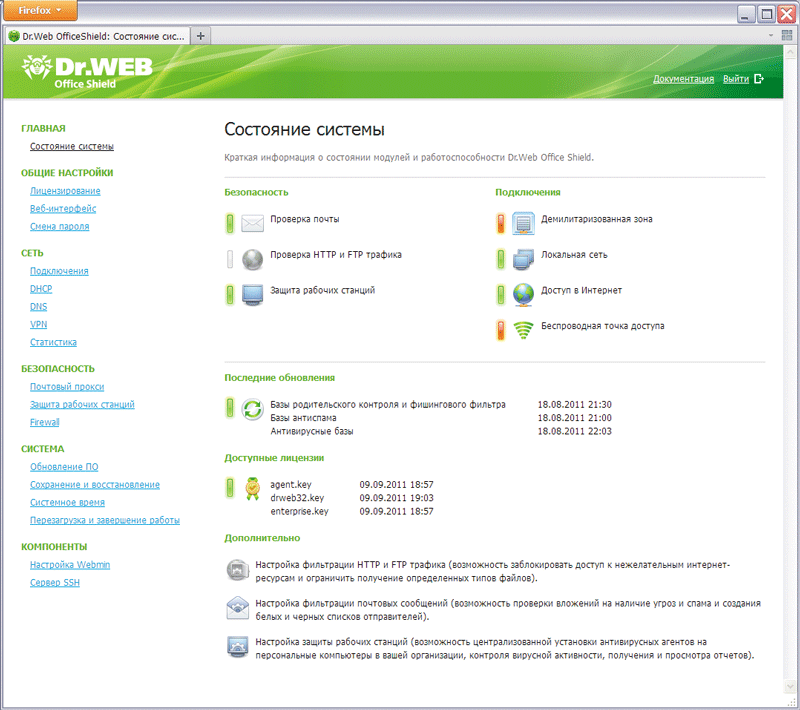800x710 pixels.
Task: Select the Dr.Web OfficeShield browser tab
Action: pos(97,36)
